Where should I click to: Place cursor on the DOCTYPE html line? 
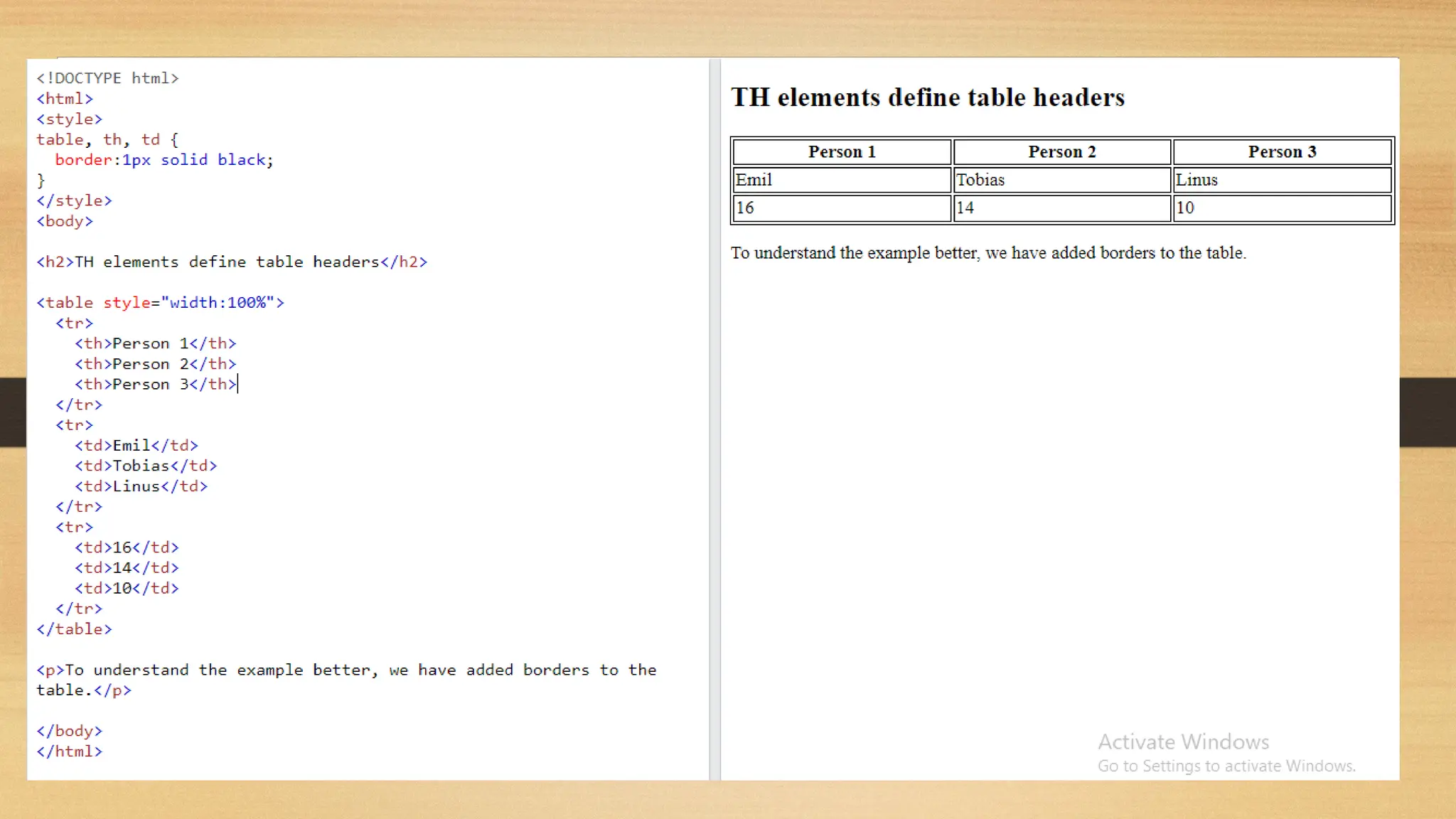point(108,78)
